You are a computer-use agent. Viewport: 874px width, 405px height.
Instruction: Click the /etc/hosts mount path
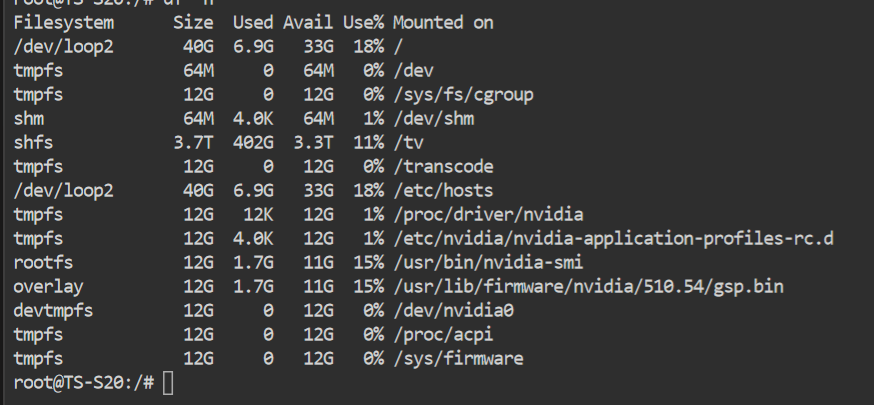[443, 191]
